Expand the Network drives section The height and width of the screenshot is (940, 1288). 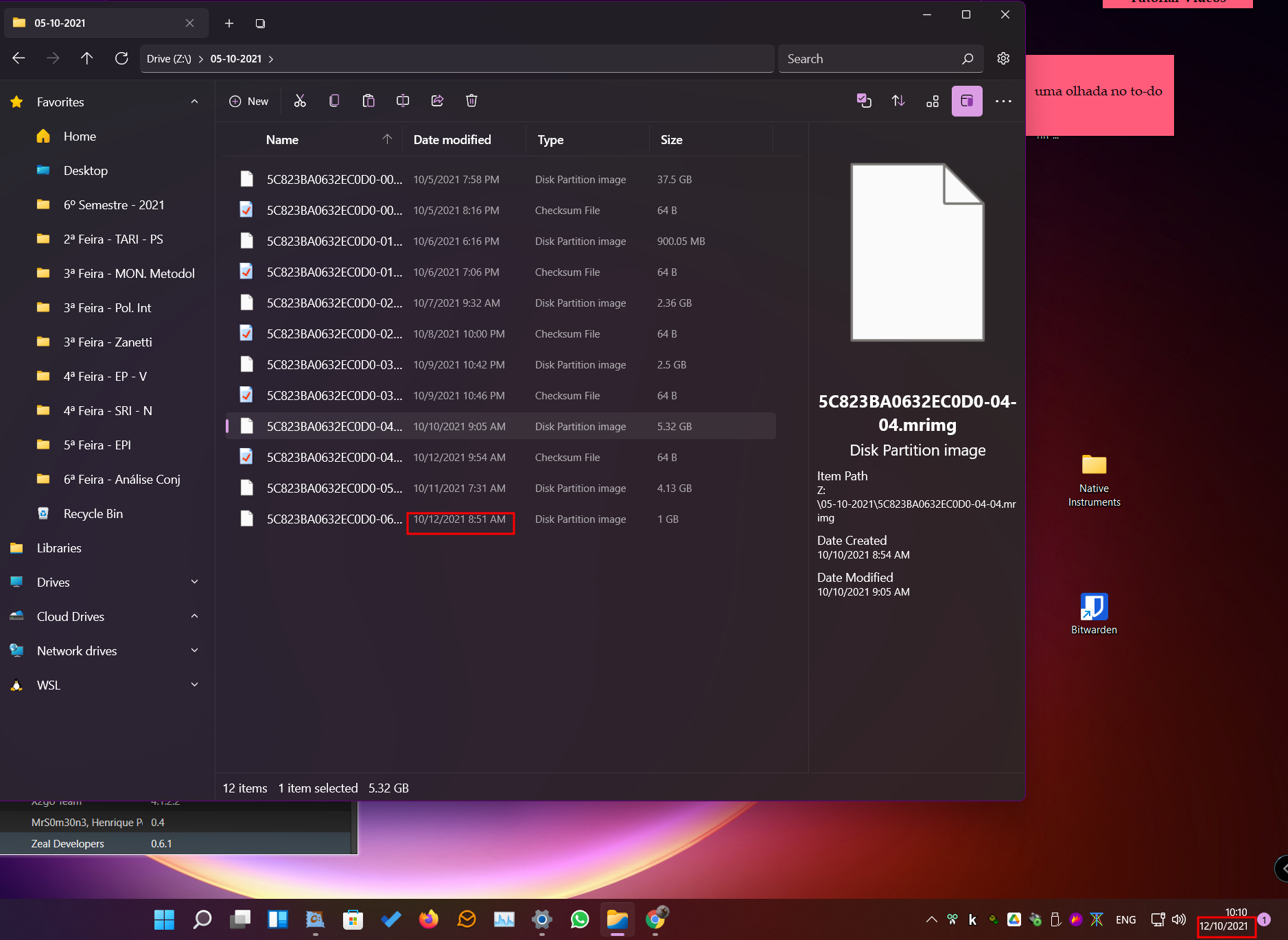[x=194, y=650]
